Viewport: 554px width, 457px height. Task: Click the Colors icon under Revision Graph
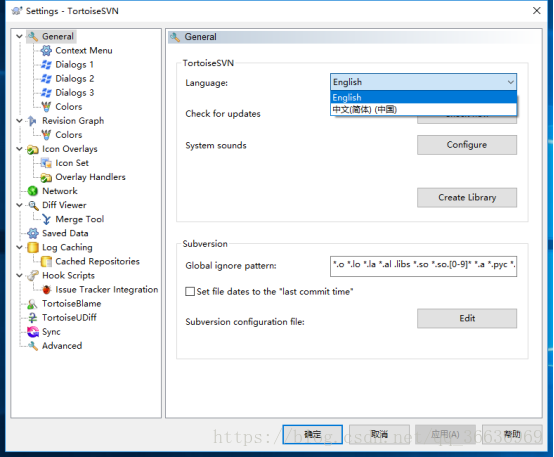46,135
